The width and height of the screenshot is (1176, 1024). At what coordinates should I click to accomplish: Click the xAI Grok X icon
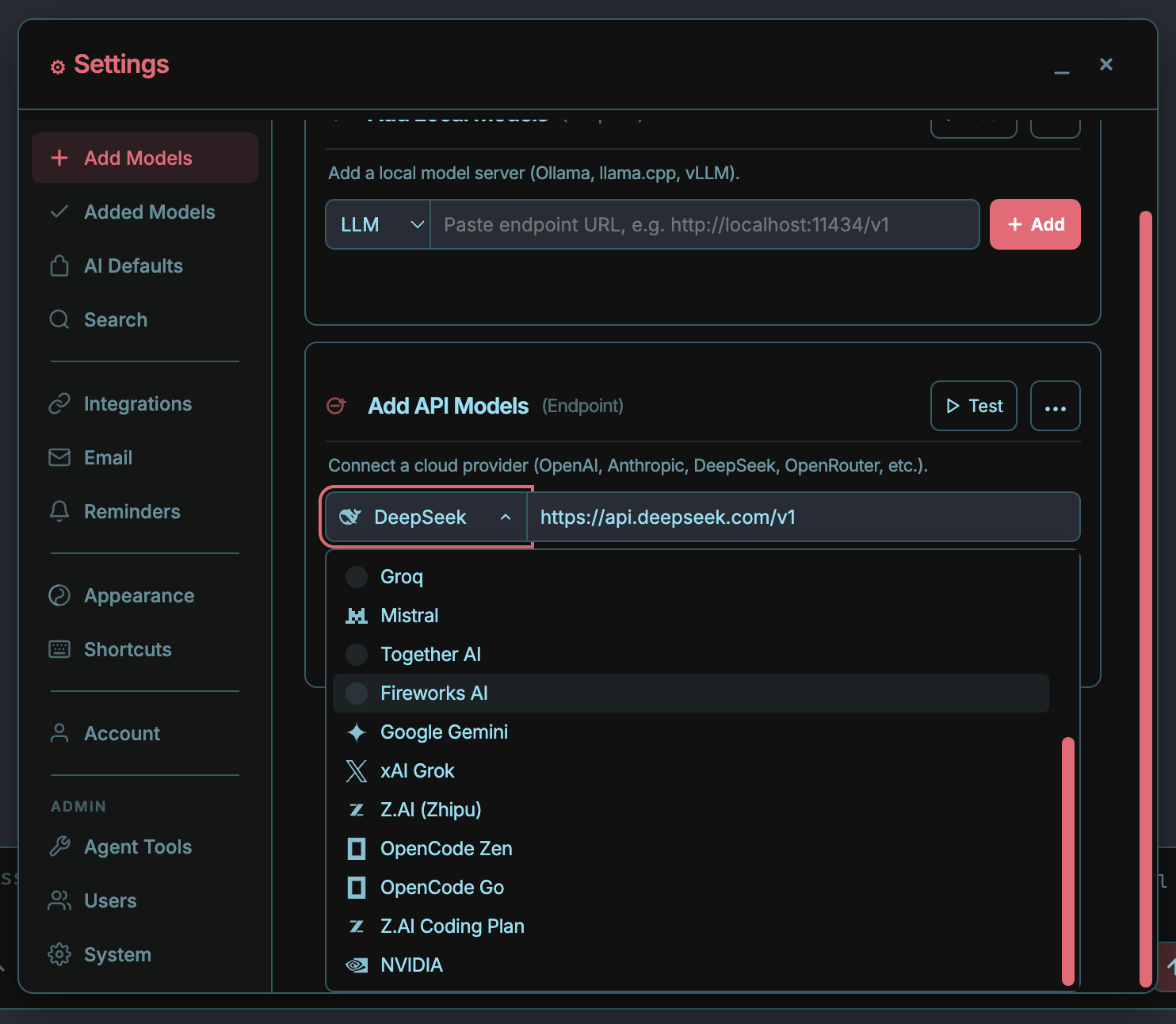tap(357, 771)
